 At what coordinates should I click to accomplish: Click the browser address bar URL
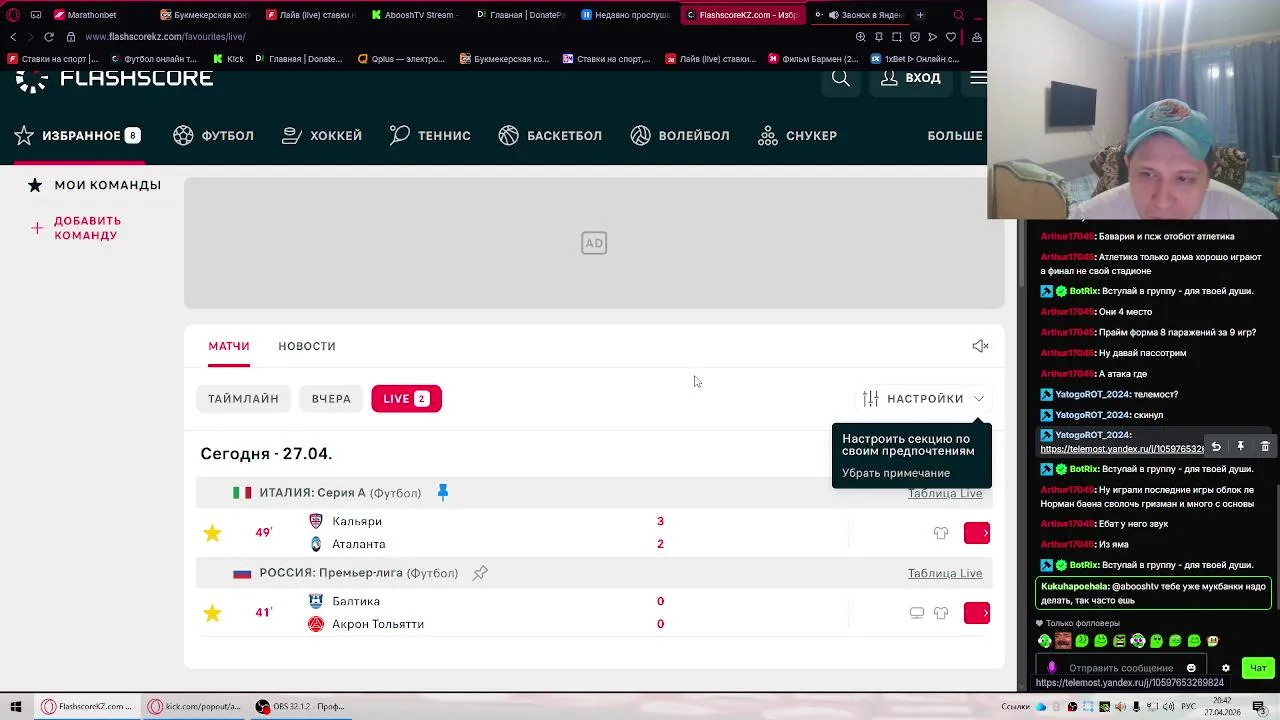click(x=165, y=37)
